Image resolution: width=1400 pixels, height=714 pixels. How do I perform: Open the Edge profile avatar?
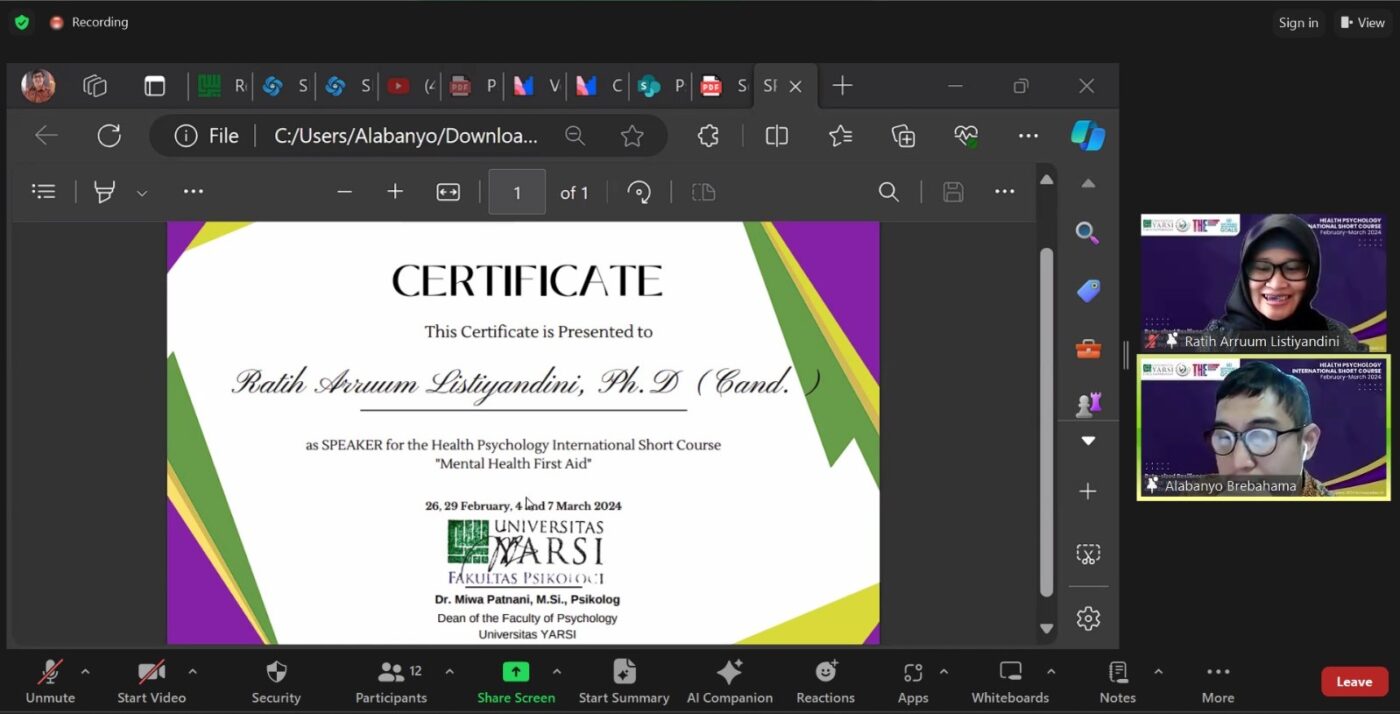(x=38, y=86)
